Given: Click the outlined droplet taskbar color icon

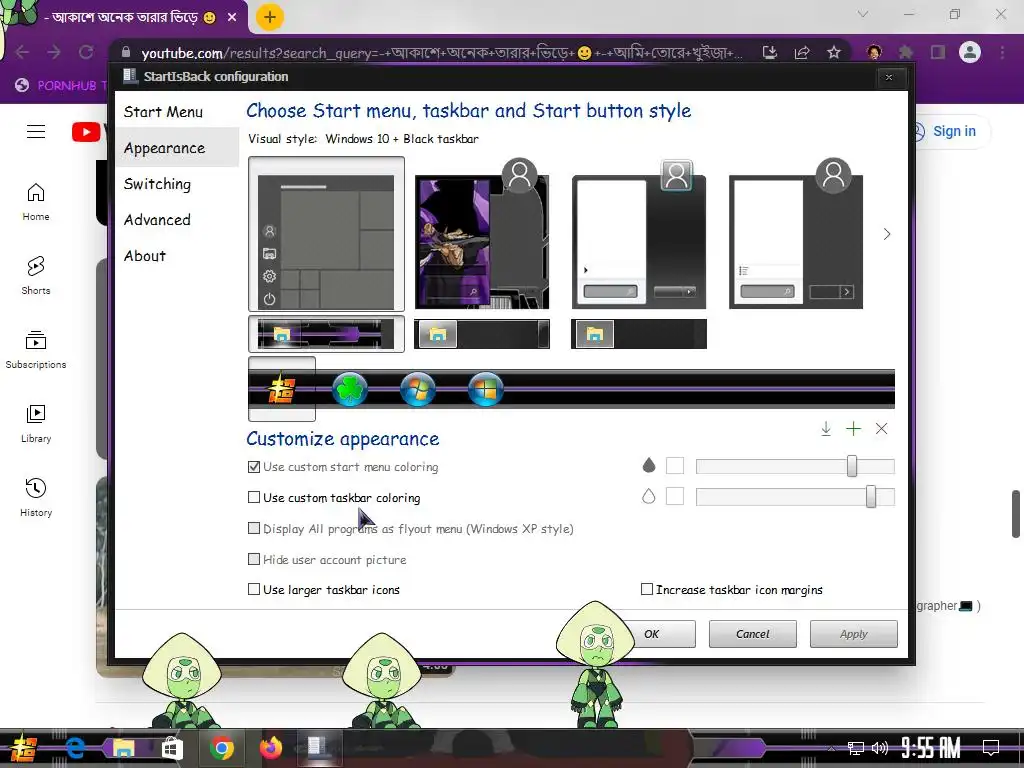Looking at the screenshot, I should point(648,496).
